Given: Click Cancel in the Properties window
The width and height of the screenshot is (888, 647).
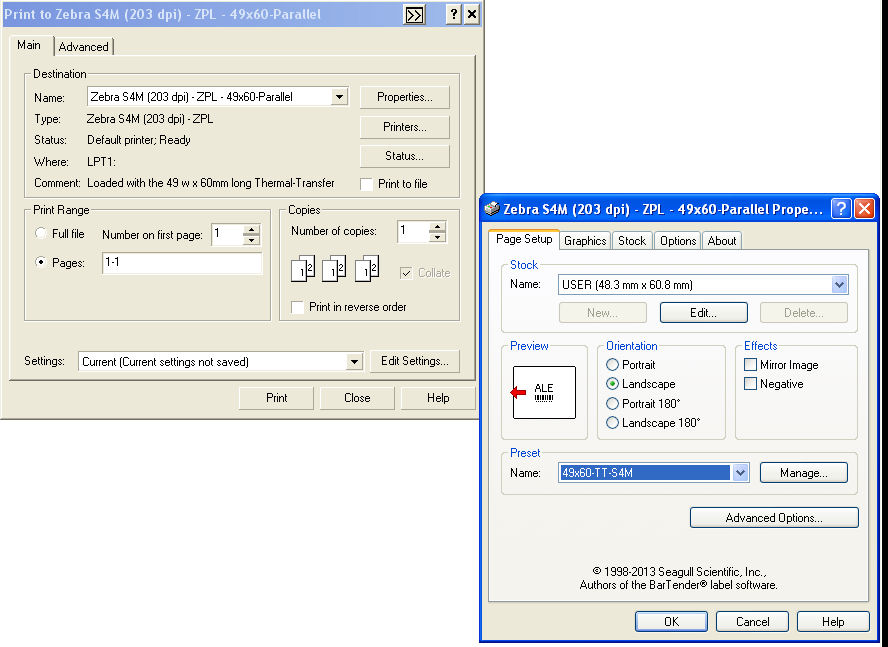Looking at the screenshot, I should [x=752, y=622].
